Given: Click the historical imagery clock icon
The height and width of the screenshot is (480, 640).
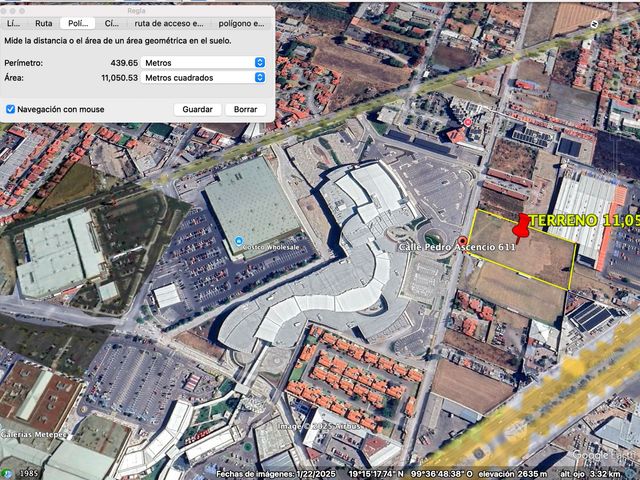Looking at the screenshot, I should pos(8,473).
